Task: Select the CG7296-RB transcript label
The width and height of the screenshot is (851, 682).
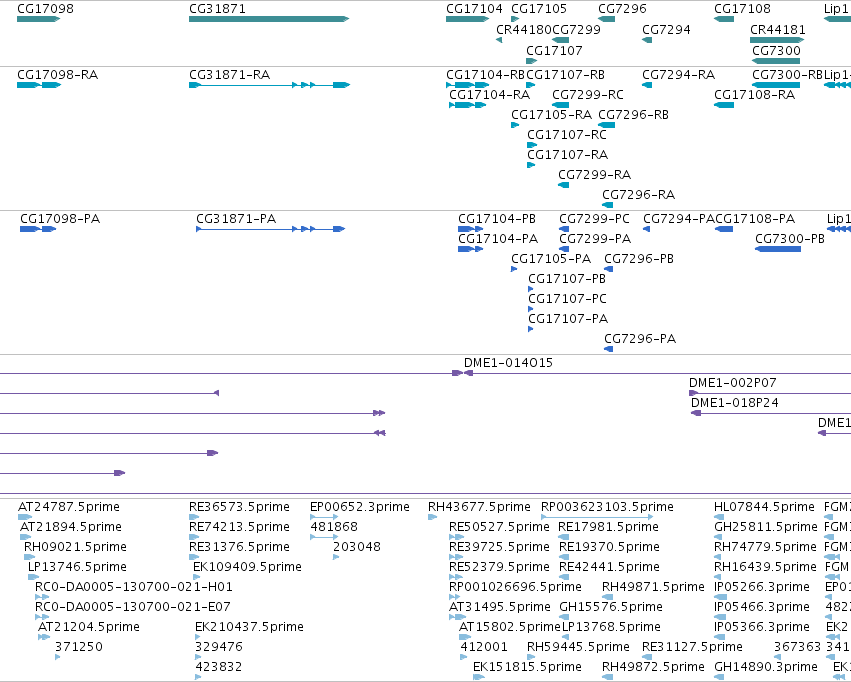Action: coord(633,114)
